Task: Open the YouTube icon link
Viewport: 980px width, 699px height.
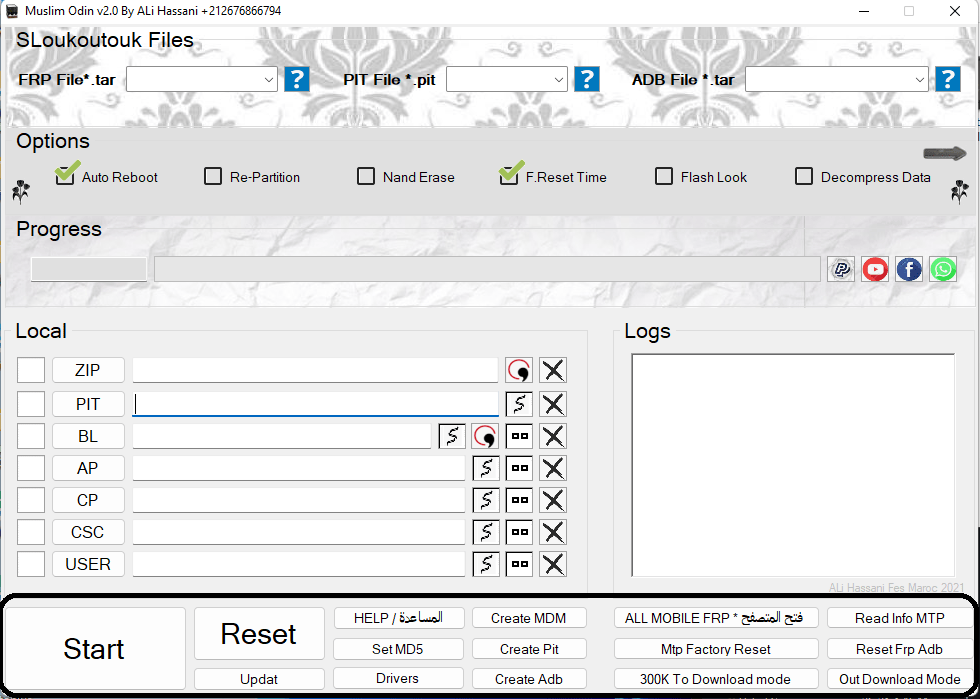Action: tap(875, 269)
